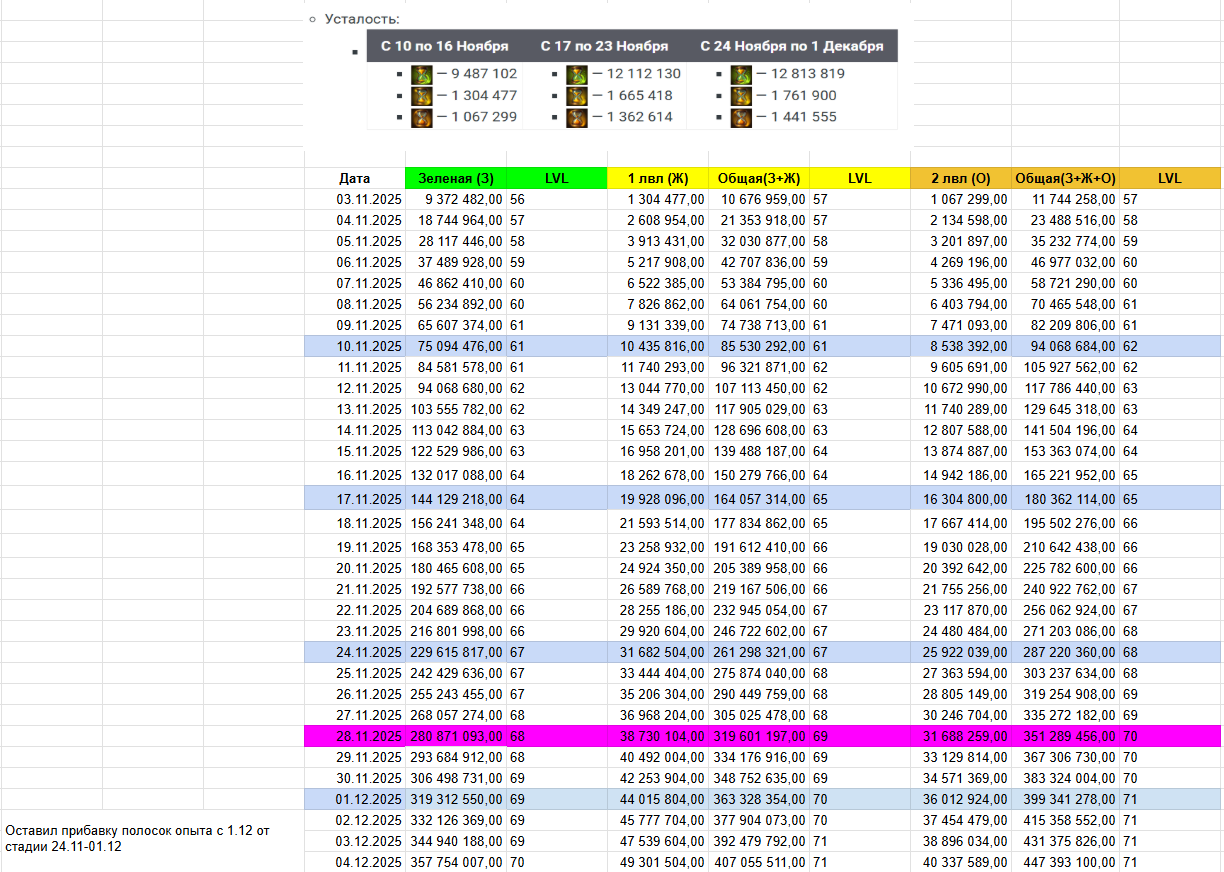
Task: Click the date cell 10.11.2025
Action: [354, 346]
